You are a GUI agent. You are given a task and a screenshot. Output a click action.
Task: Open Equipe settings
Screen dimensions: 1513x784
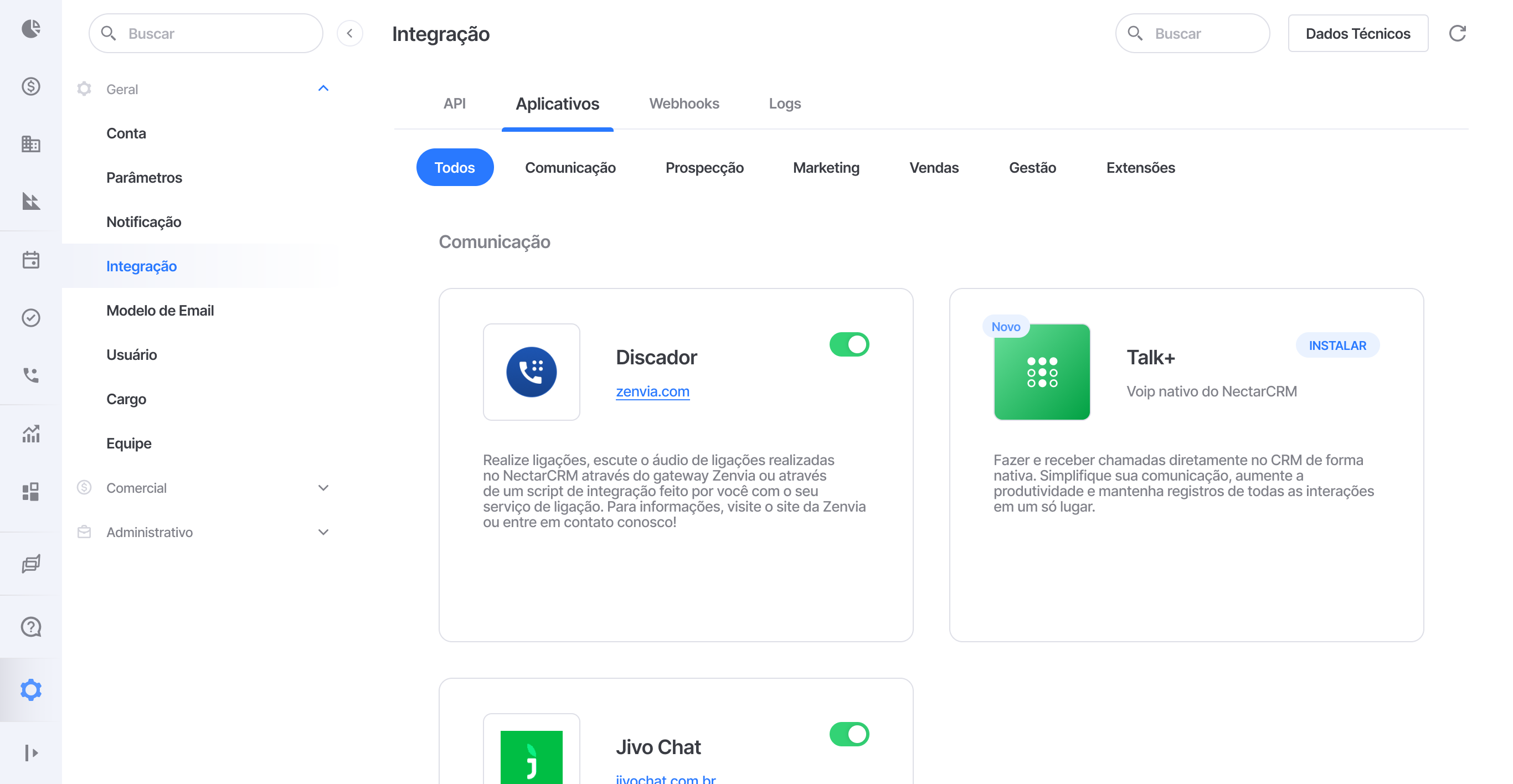click(128, 444)
